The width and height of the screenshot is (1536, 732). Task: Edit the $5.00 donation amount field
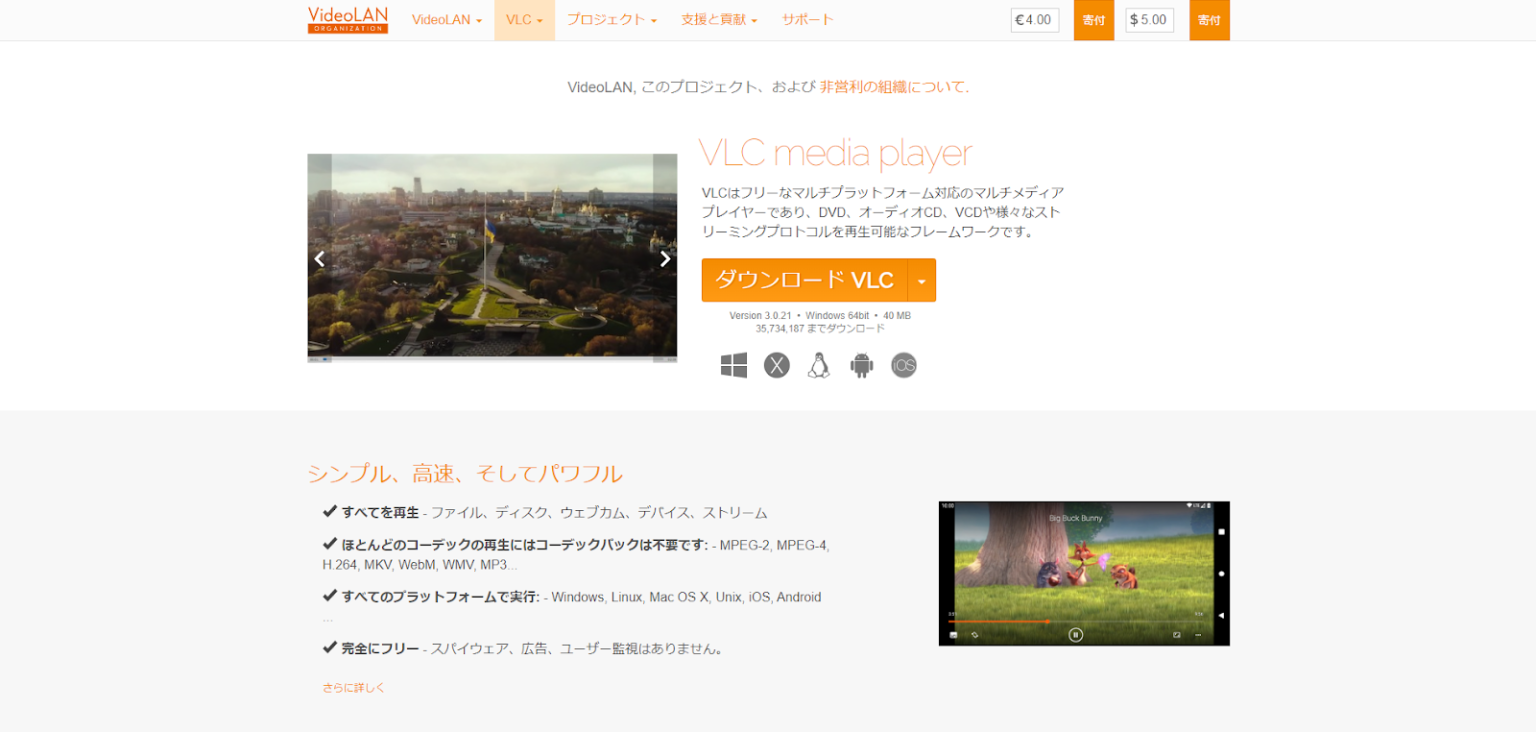click(1149, 19)
